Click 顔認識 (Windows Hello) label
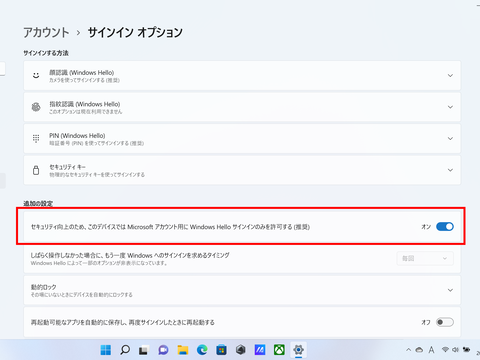The width and height of the screenshot is (480, 360). pyautogui.click(x=82, y=72)
